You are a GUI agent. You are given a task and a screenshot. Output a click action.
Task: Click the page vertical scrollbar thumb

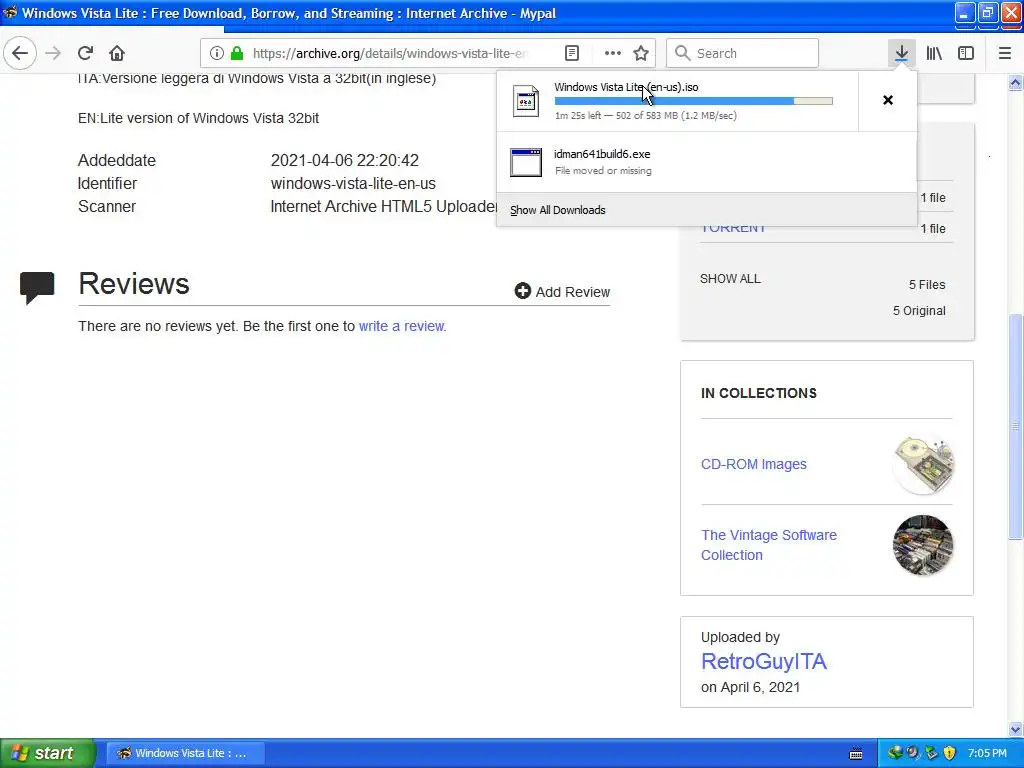tap(1015, 426)
